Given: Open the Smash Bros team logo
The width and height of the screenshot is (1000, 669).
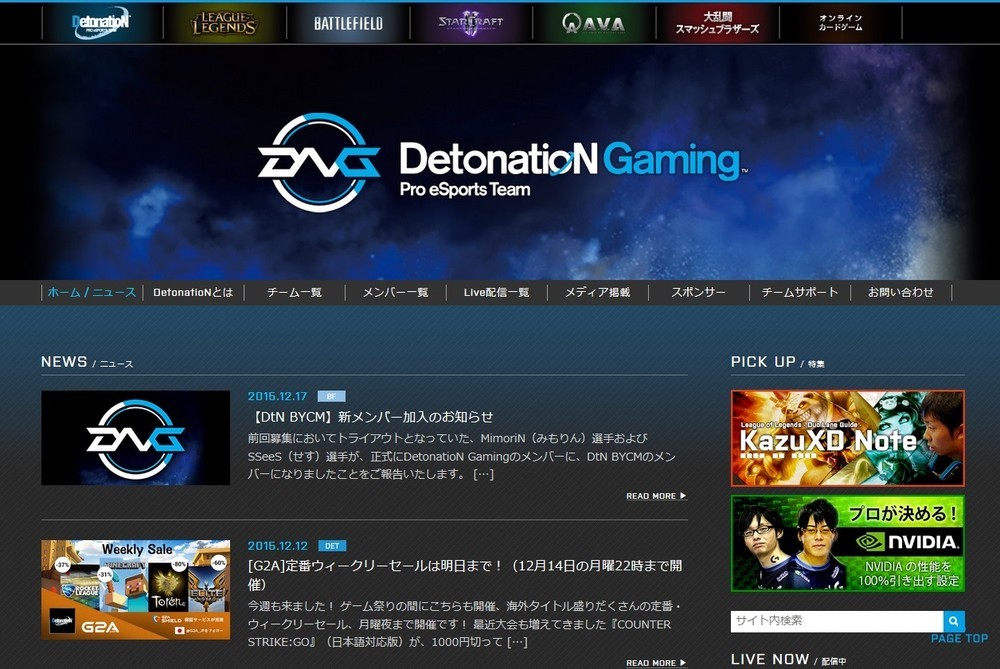Looking at the screenshot, I should coord(717,23).
